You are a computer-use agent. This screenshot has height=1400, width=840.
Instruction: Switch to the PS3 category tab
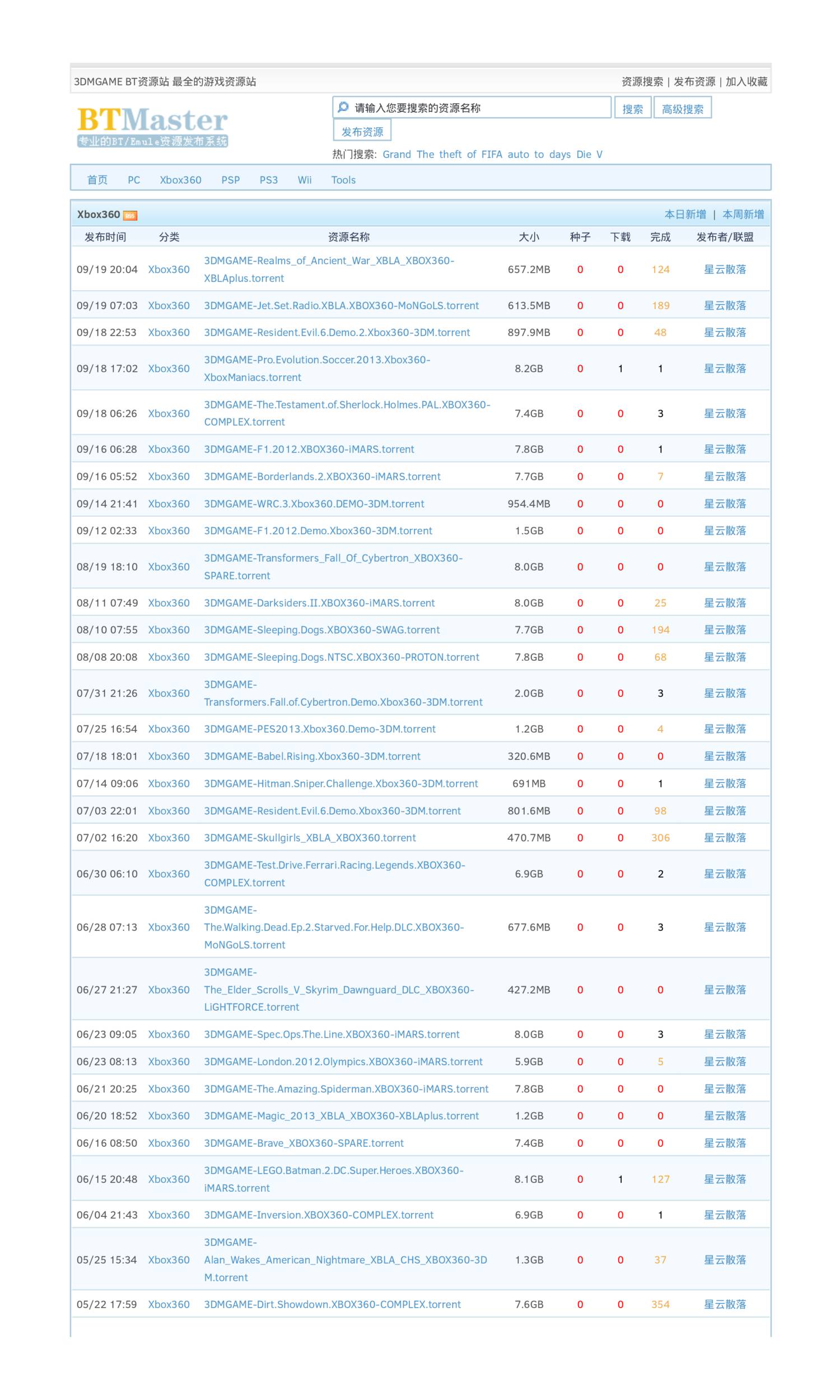pyautogui.click(x=268, y=180)
